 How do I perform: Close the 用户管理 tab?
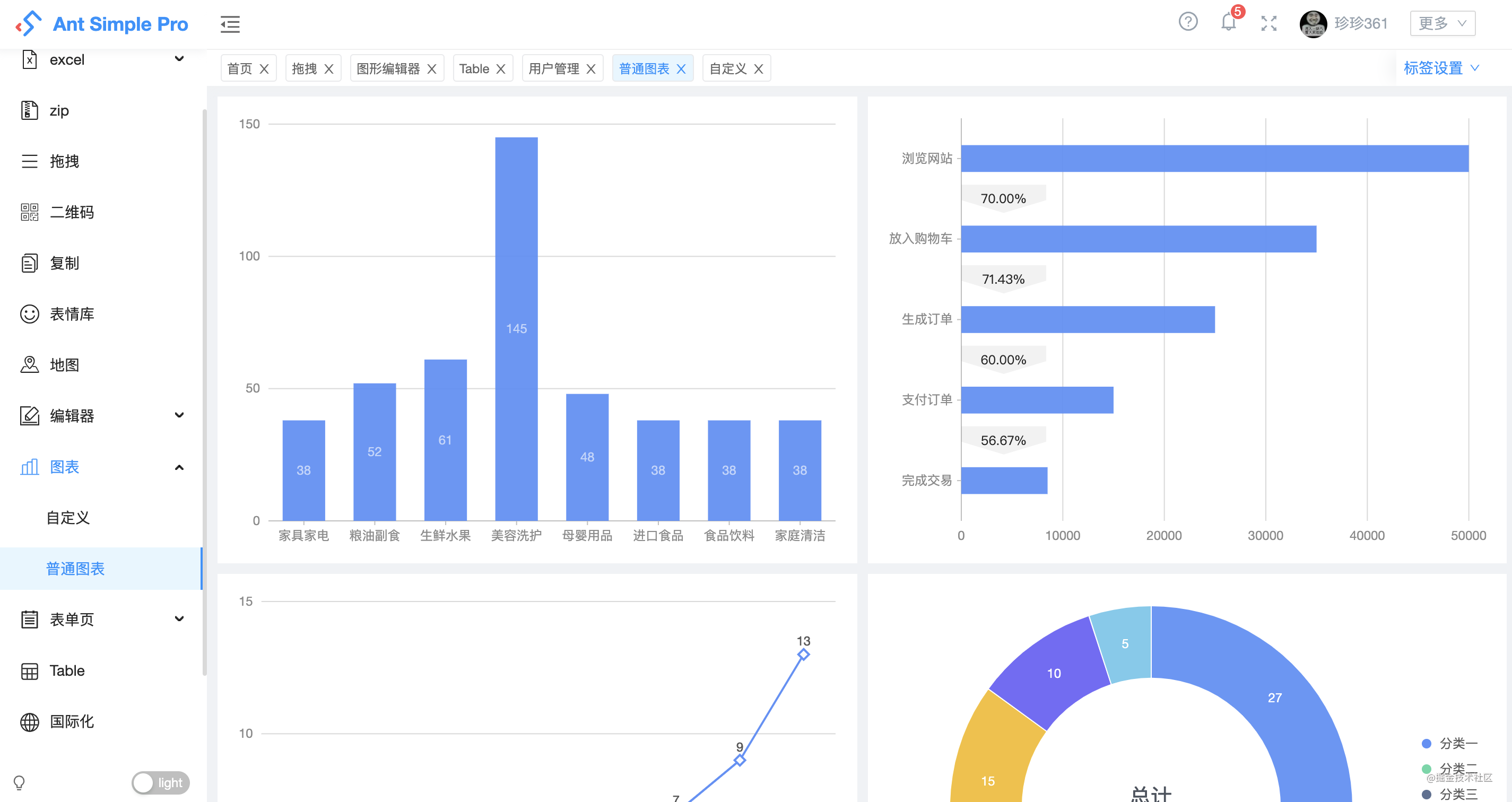click(x=592, y=68)
